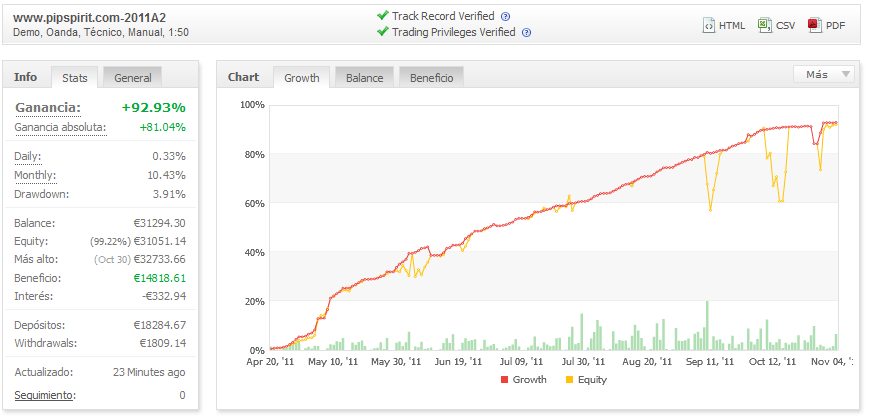Click the CSV export icon
Image resolution: width=869 pixels, height=416 pixels.
coord(764,25)
